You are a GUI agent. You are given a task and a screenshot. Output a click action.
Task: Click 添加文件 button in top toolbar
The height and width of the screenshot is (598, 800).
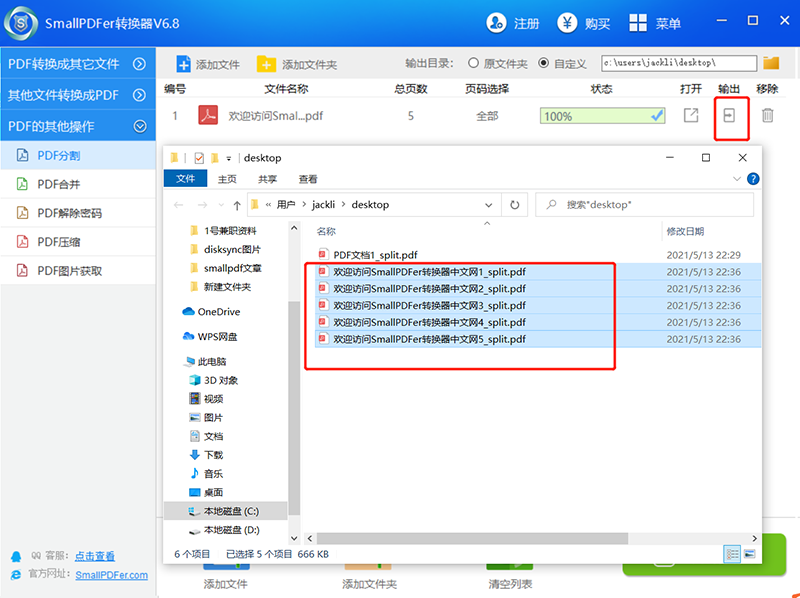tap(208, 64)
